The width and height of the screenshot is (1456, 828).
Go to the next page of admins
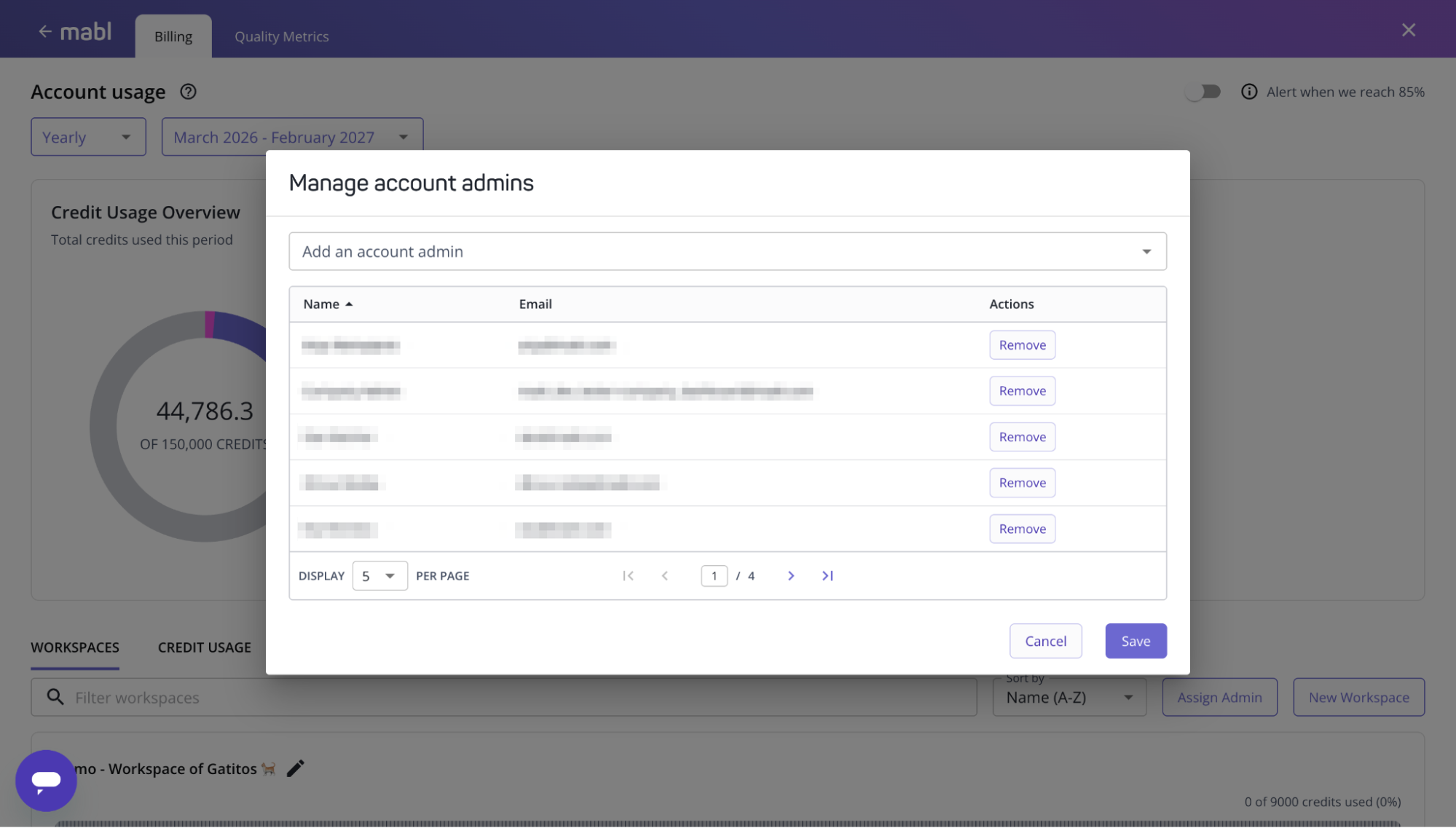pos(791,575)
